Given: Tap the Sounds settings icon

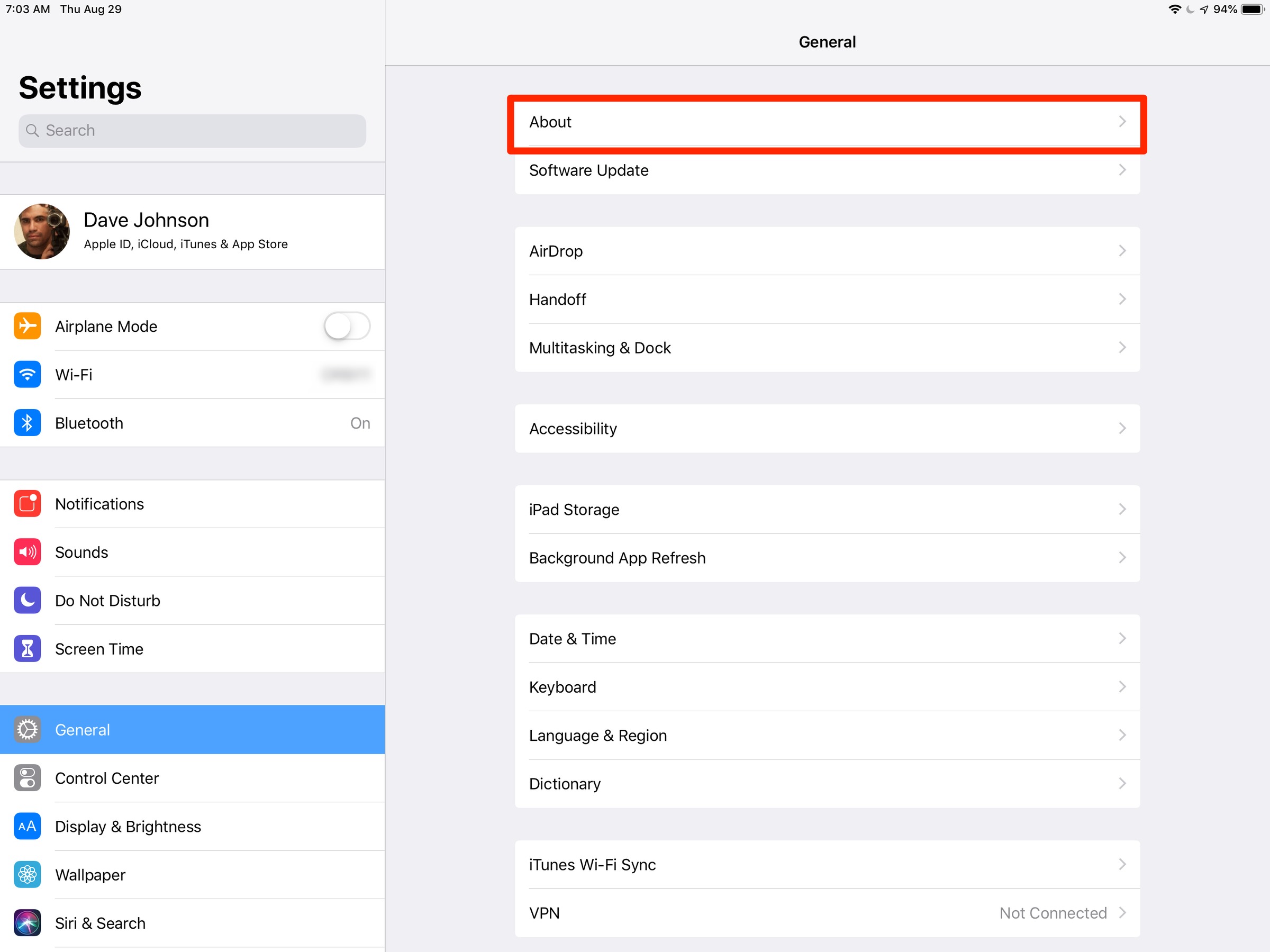Looking at the screenshot, I should 27,552.
